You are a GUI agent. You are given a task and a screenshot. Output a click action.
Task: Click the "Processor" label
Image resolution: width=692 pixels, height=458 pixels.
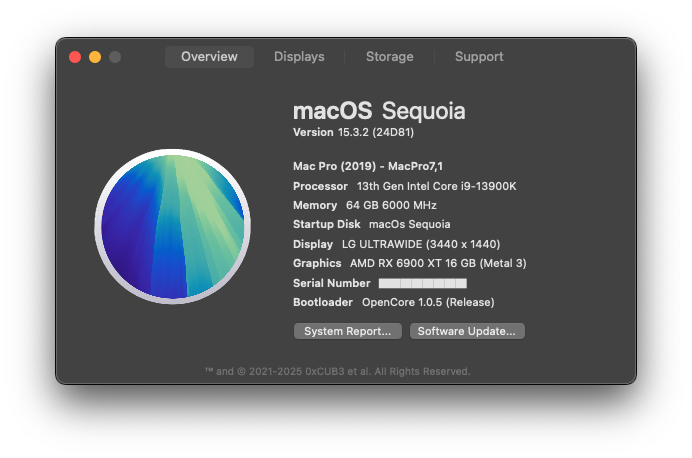[320, 186]
